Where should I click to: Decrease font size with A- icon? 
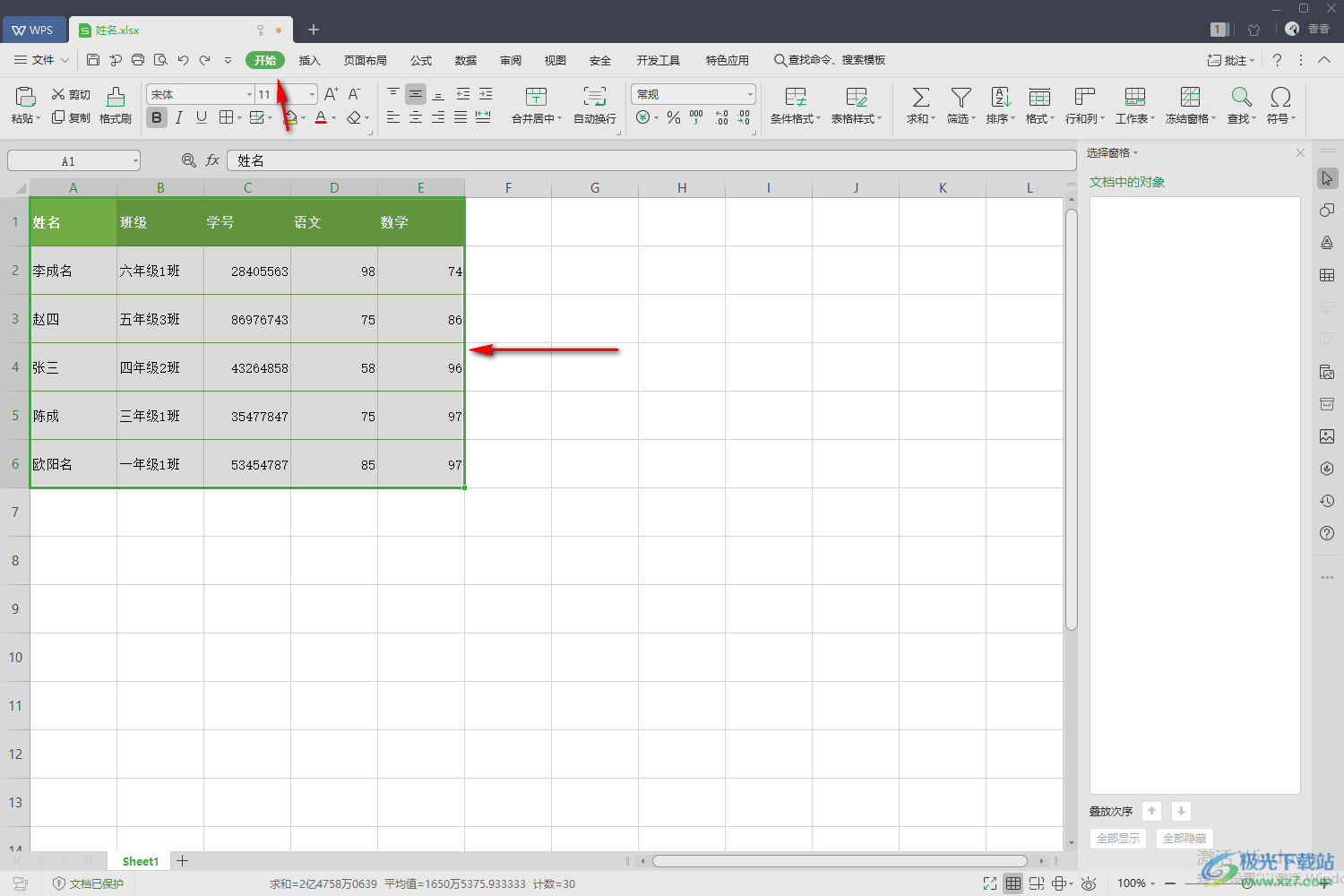click(x=355, y=94)
